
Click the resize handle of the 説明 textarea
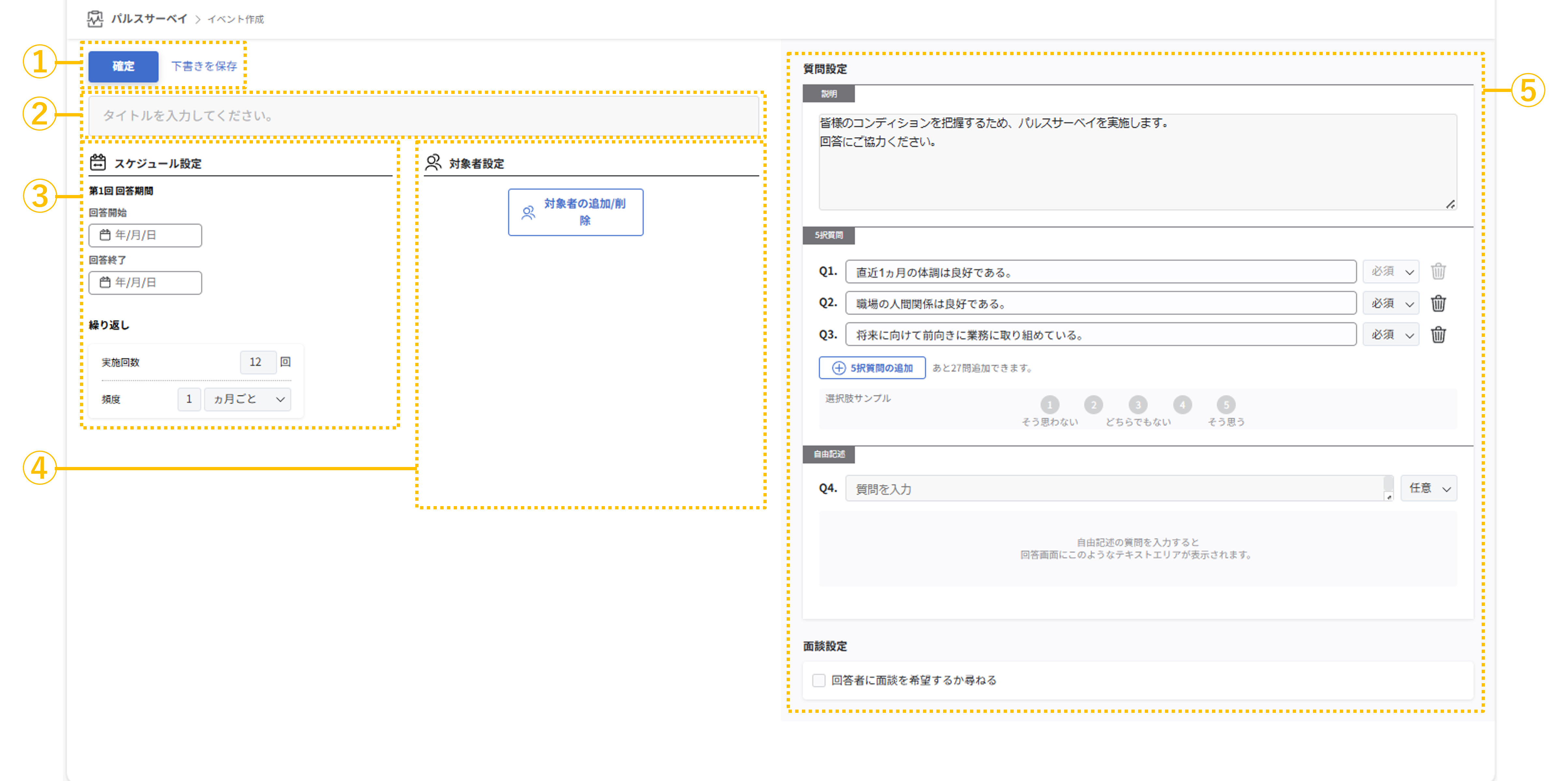[1451, 204]
